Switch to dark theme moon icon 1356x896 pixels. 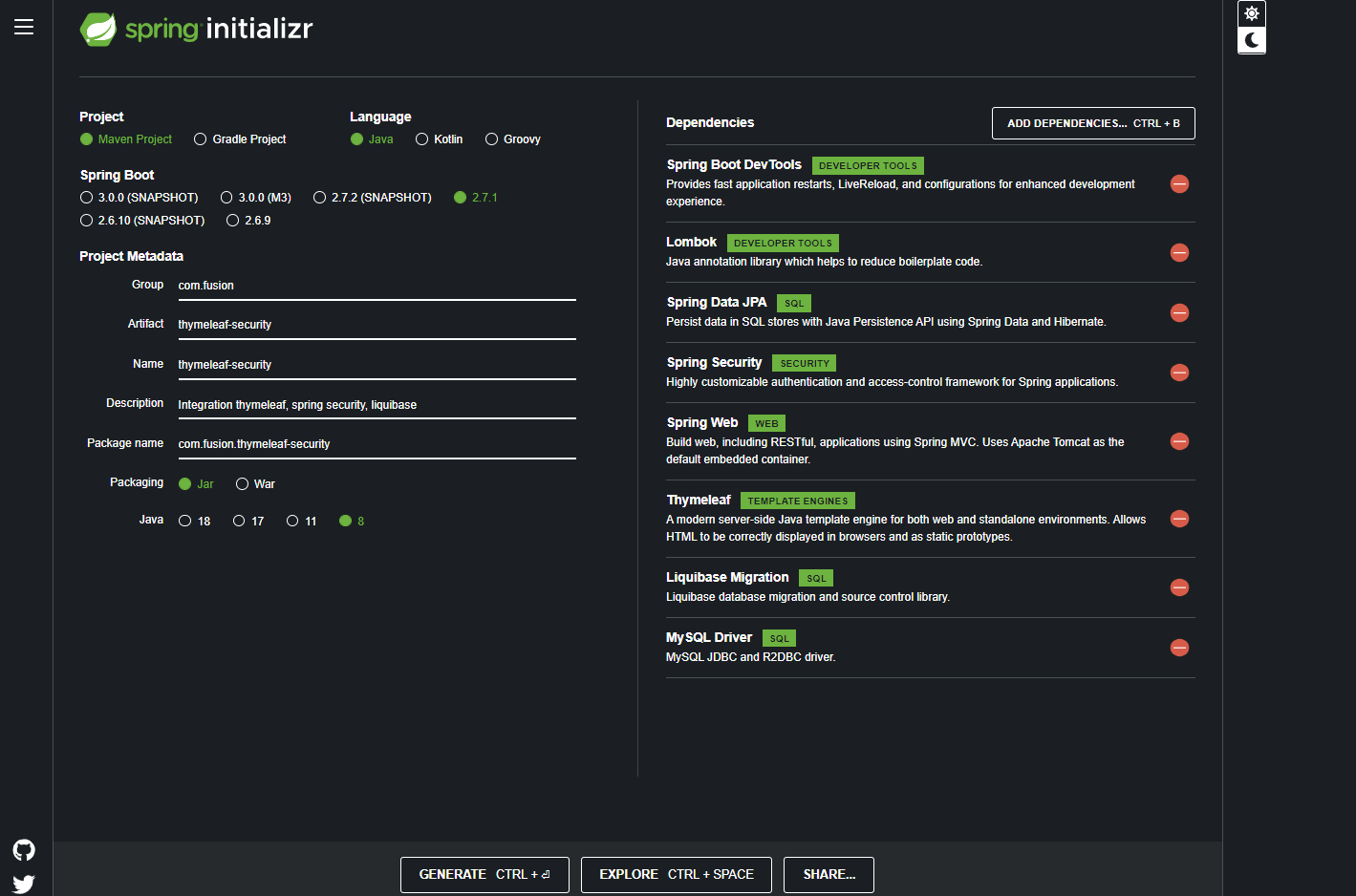coord(1252,40)
